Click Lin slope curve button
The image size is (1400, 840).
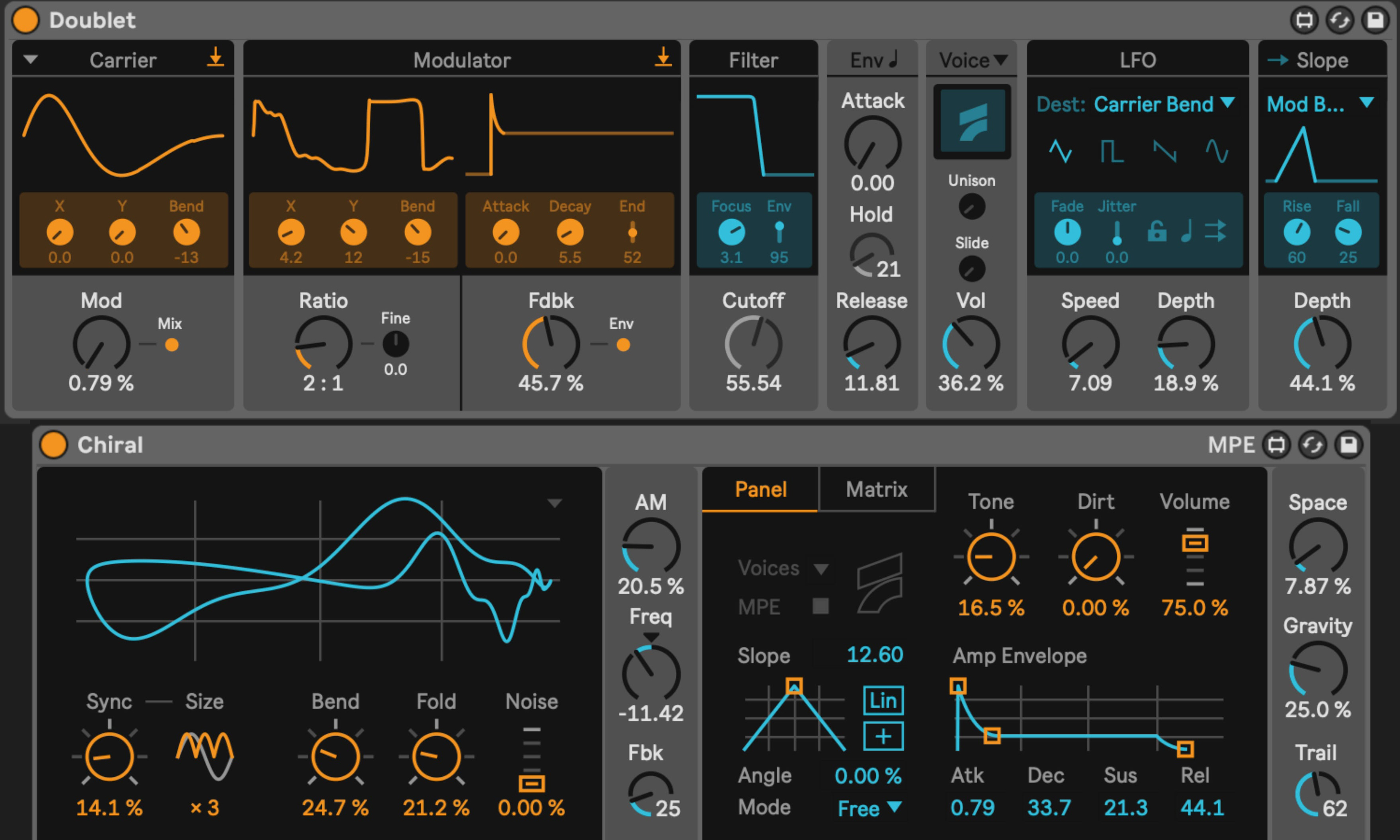click(883, 701)
